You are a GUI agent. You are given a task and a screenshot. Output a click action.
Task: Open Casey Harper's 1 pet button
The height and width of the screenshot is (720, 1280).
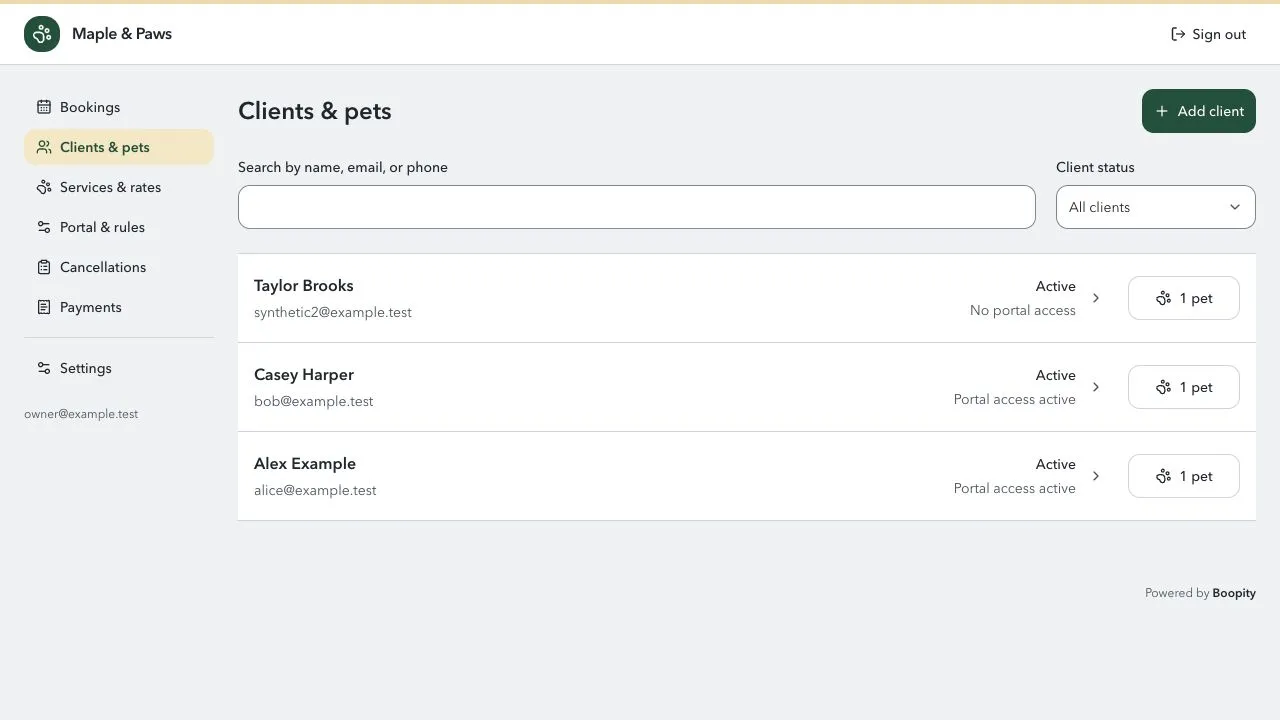click(1184, 387)
